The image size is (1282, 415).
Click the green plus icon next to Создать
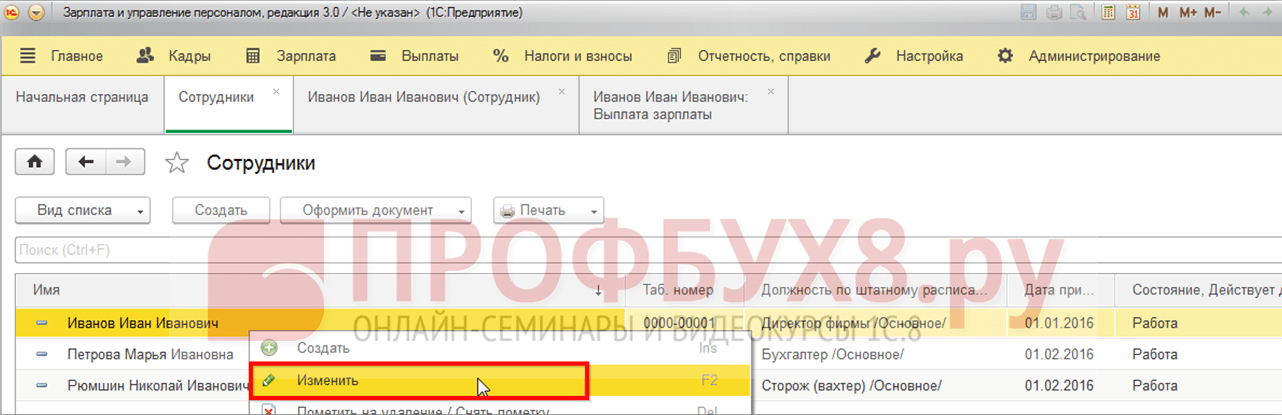(x=268, y=349)
